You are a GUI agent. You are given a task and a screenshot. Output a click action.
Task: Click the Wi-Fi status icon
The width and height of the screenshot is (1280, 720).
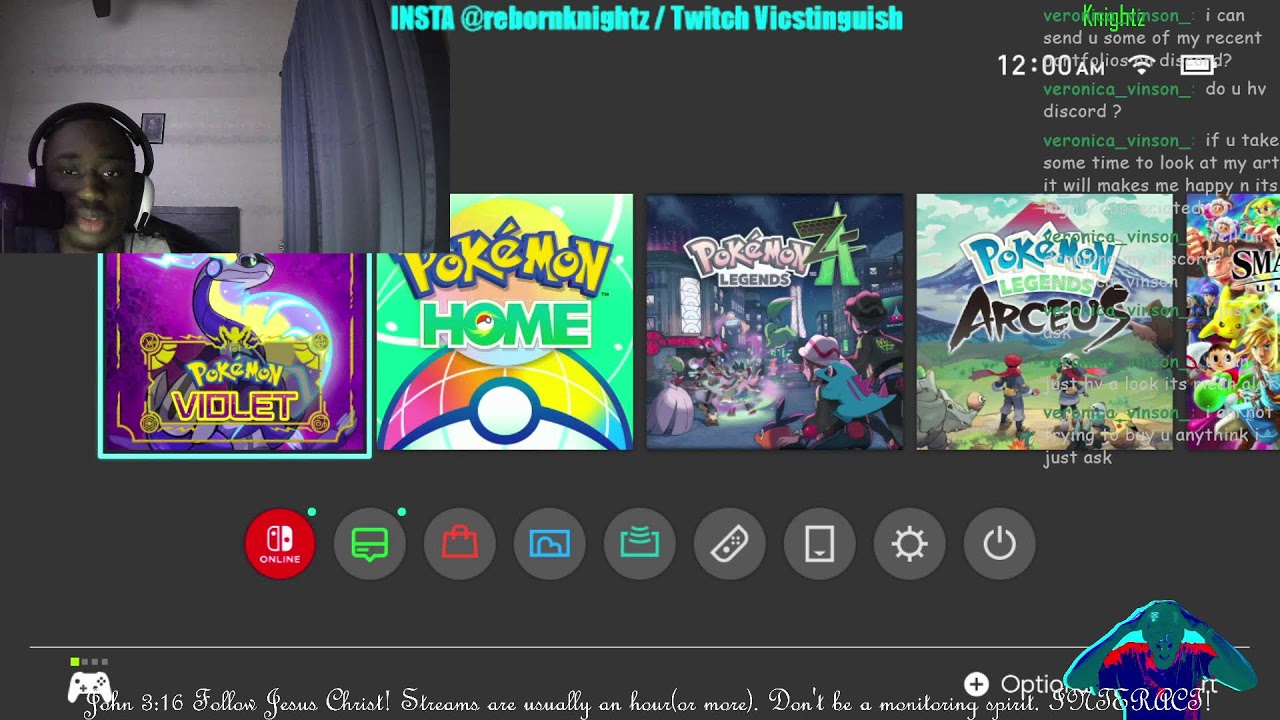point(1141,65)
